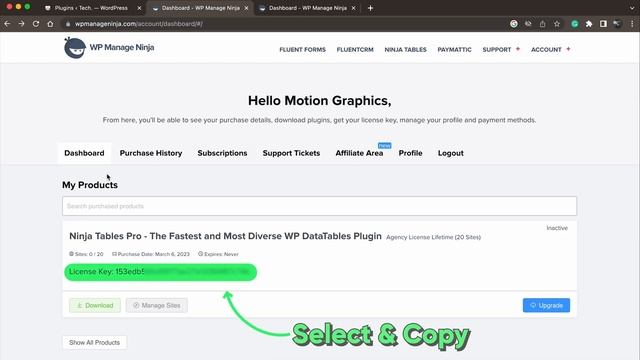Screen dimensions: 640x360
Task: Click the Download button
Action: [x=95, y=305]
